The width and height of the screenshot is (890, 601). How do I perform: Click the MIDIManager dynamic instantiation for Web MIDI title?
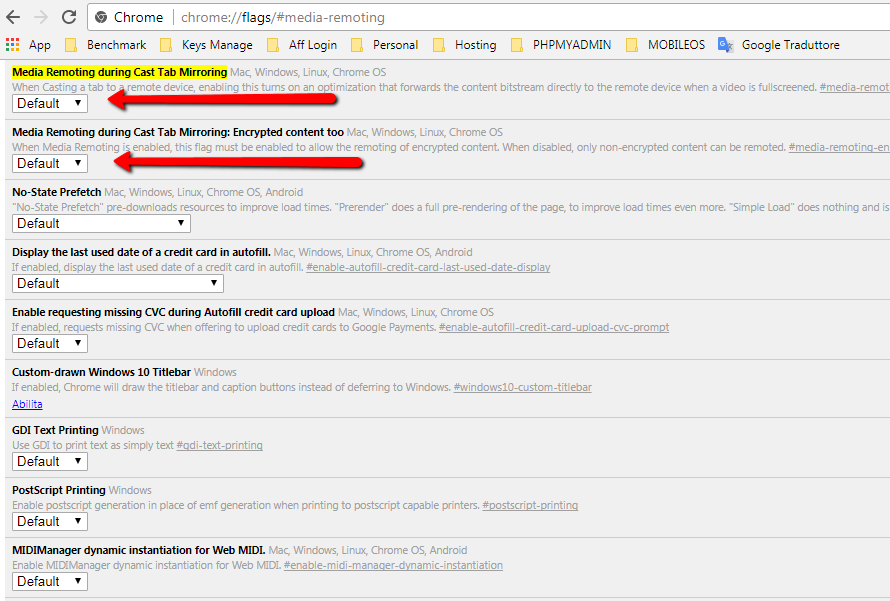tap(139, 550)
